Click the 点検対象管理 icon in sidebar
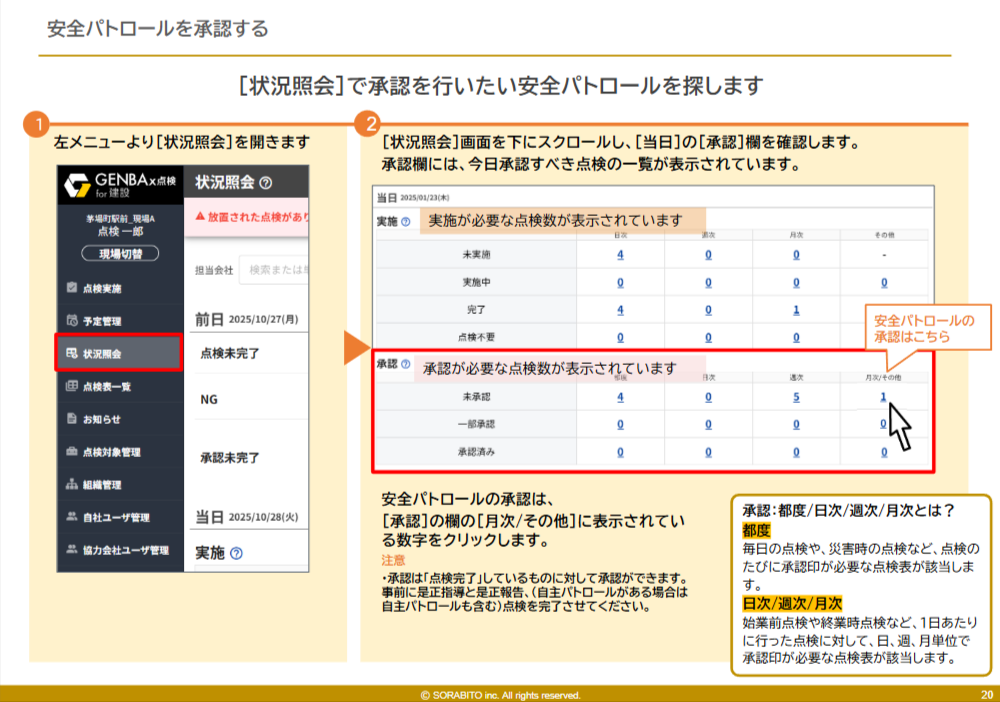This screenshot has height=702, width=1000. (72, 452)
